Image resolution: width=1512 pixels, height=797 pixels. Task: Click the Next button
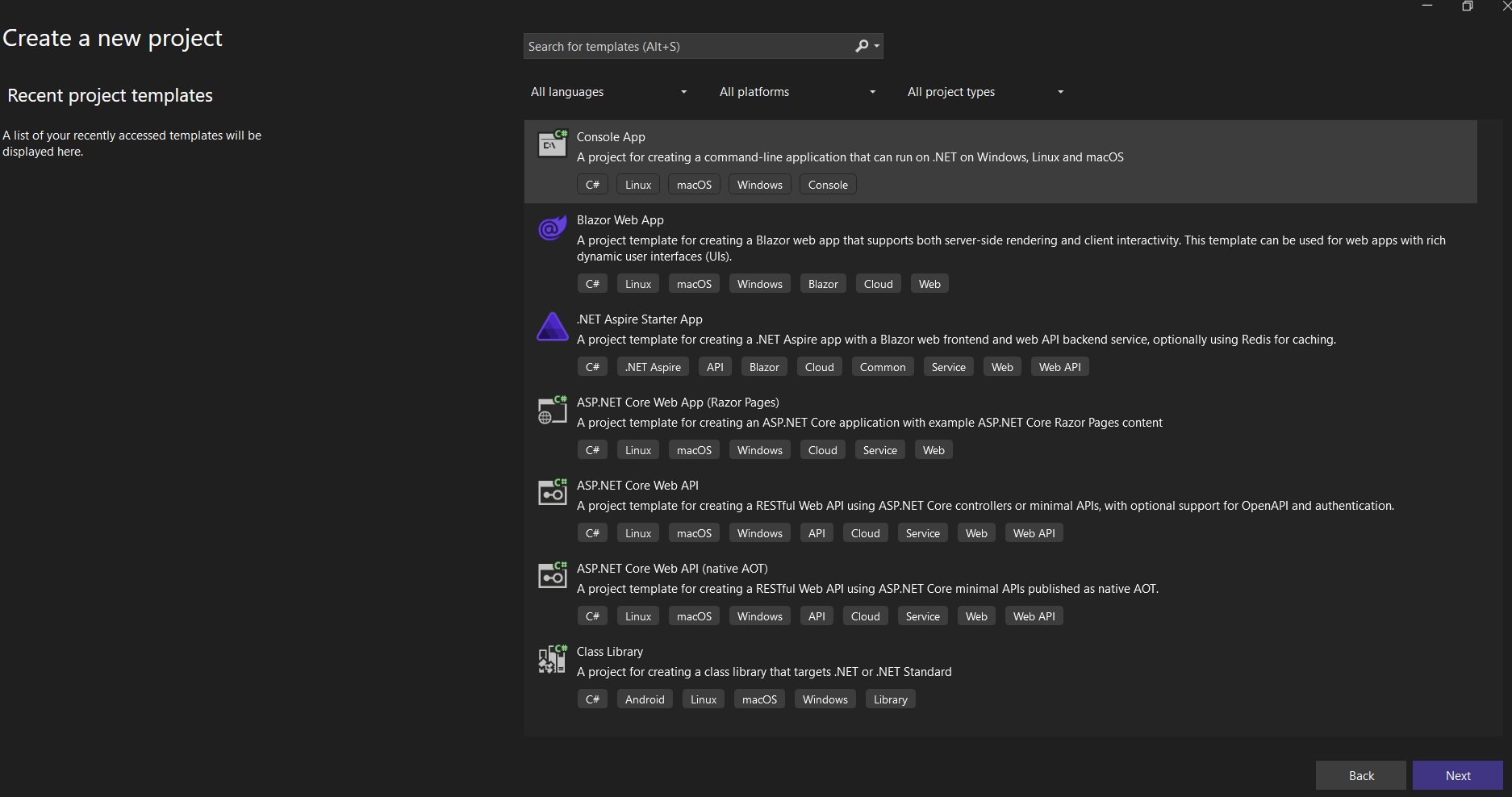tap(1457, 775)
